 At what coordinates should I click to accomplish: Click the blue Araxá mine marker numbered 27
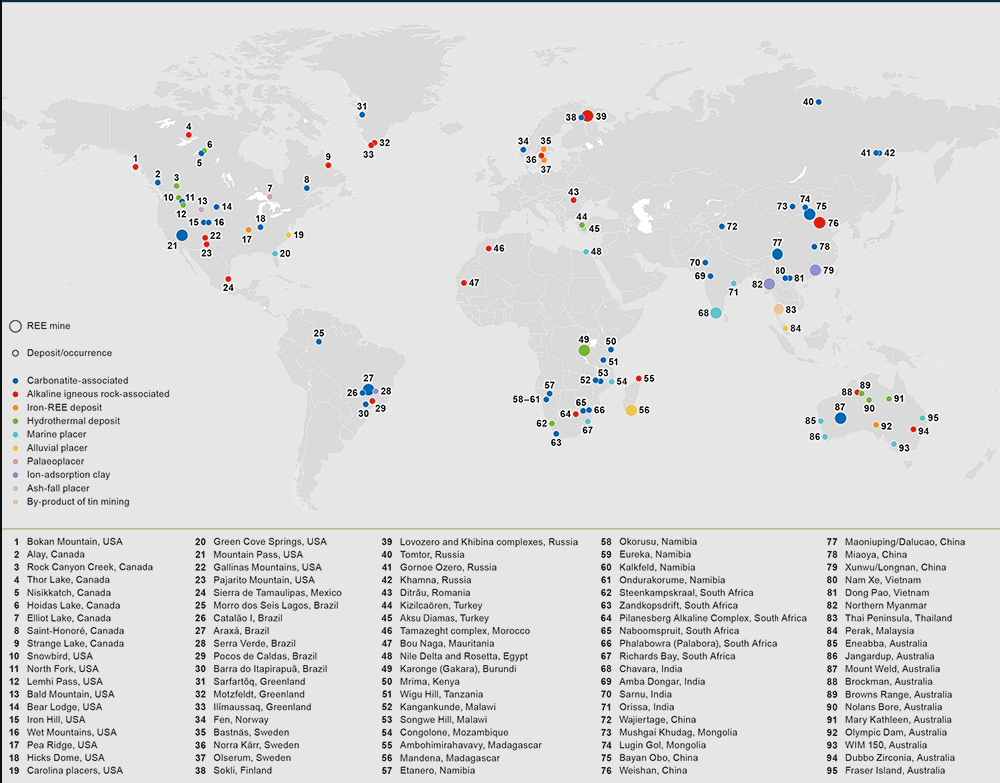(x=368, y=390)
